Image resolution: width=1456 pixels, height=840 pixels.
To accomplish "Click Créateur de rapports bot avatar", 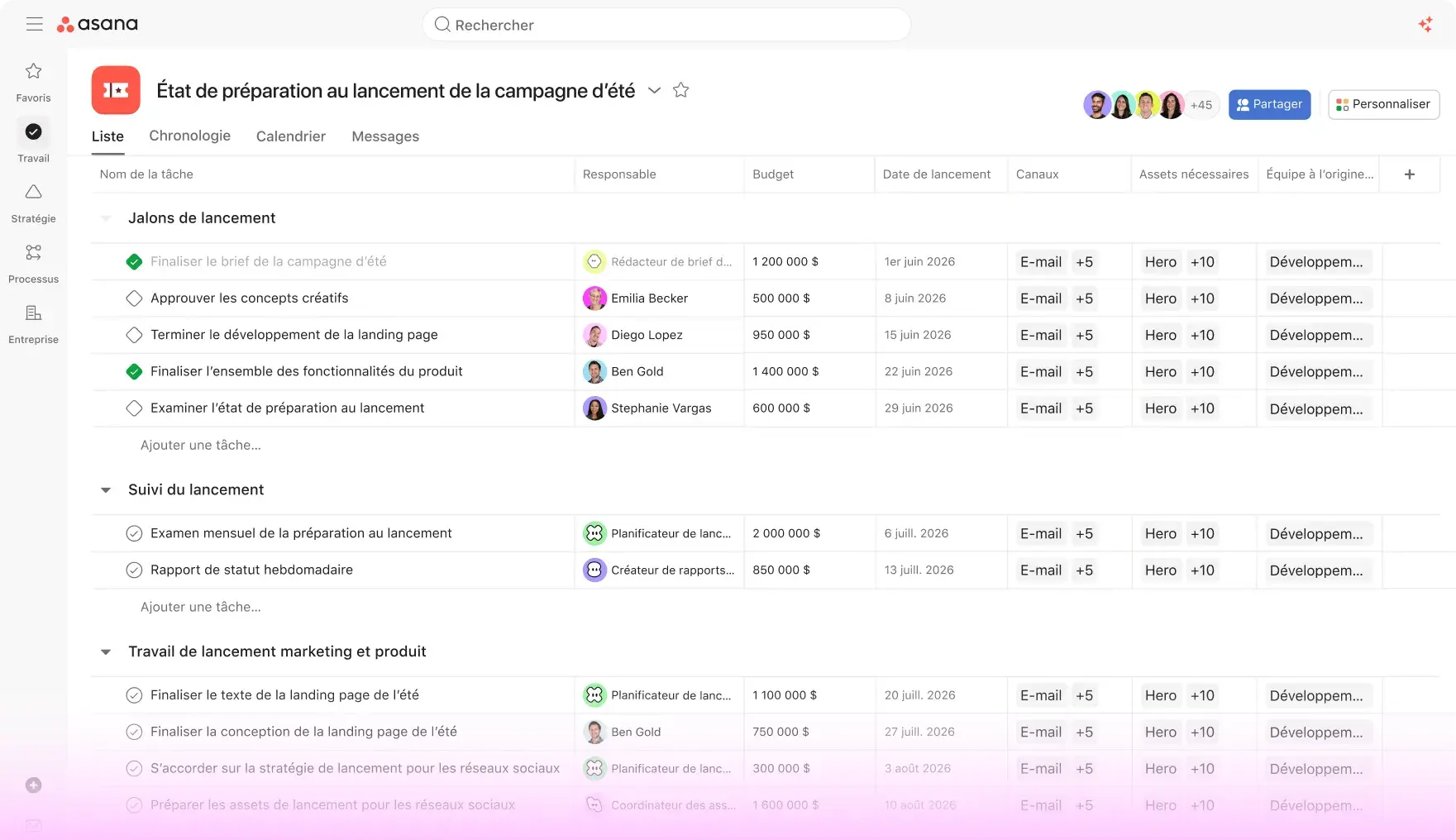I will click(594, 570).
